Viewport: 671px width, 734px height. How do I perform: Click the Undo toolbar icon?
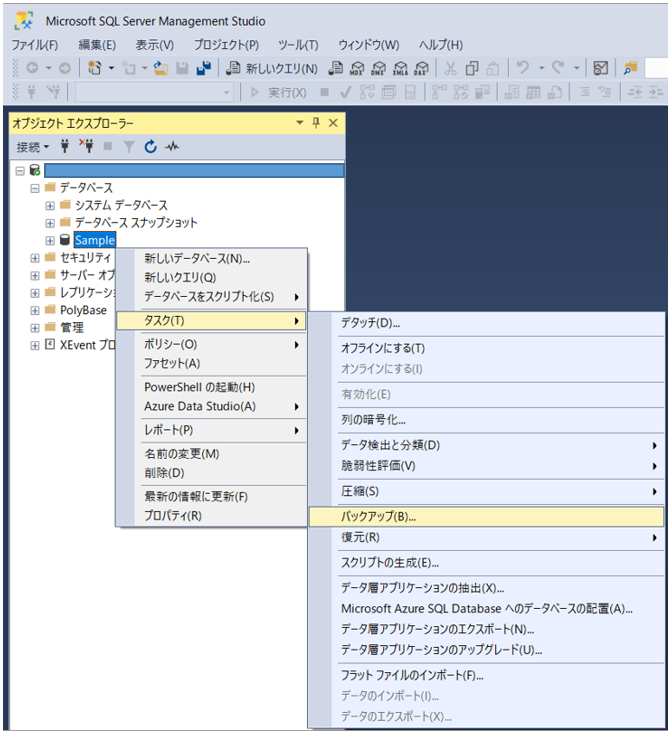coord(522,68)
